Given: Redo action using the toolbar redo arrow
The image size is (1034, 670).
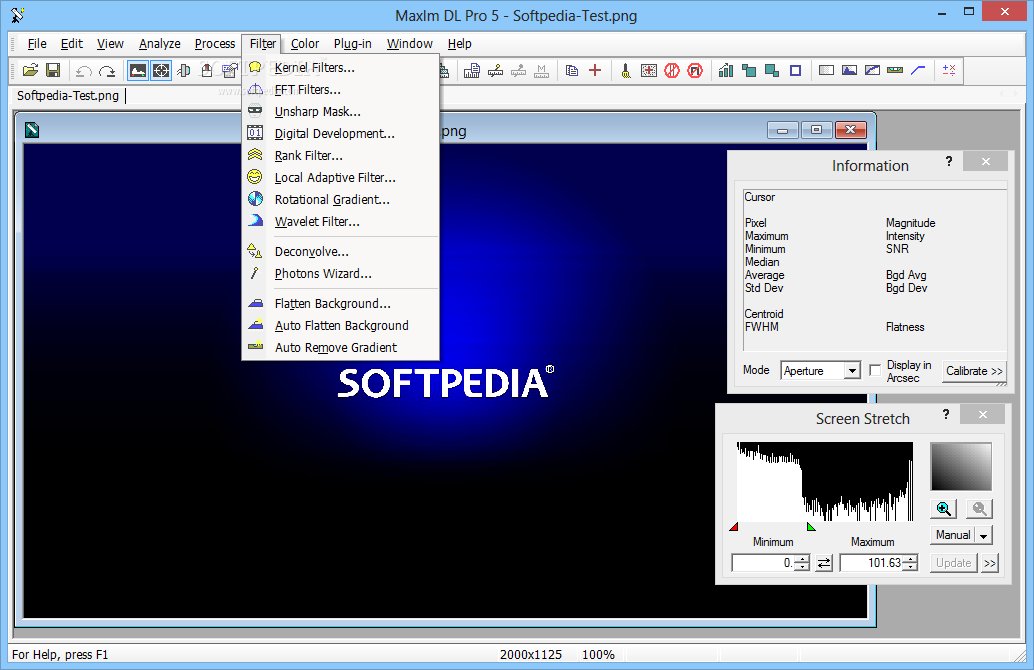Looking at the screenshot, I should (107, 71).
